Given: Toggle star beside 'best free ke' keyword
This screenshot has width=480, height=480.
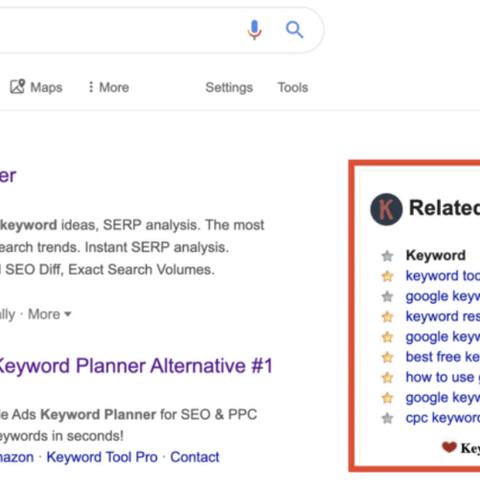Looking at the screenshot, I should point(387,358).
